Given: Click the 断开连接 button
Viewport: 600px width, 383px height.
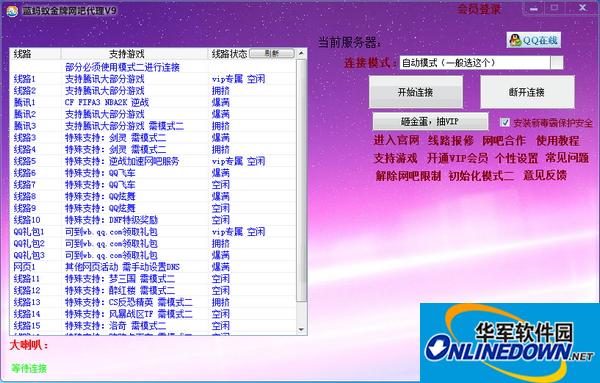Looking at the screenshot, I should click(527, 92).
